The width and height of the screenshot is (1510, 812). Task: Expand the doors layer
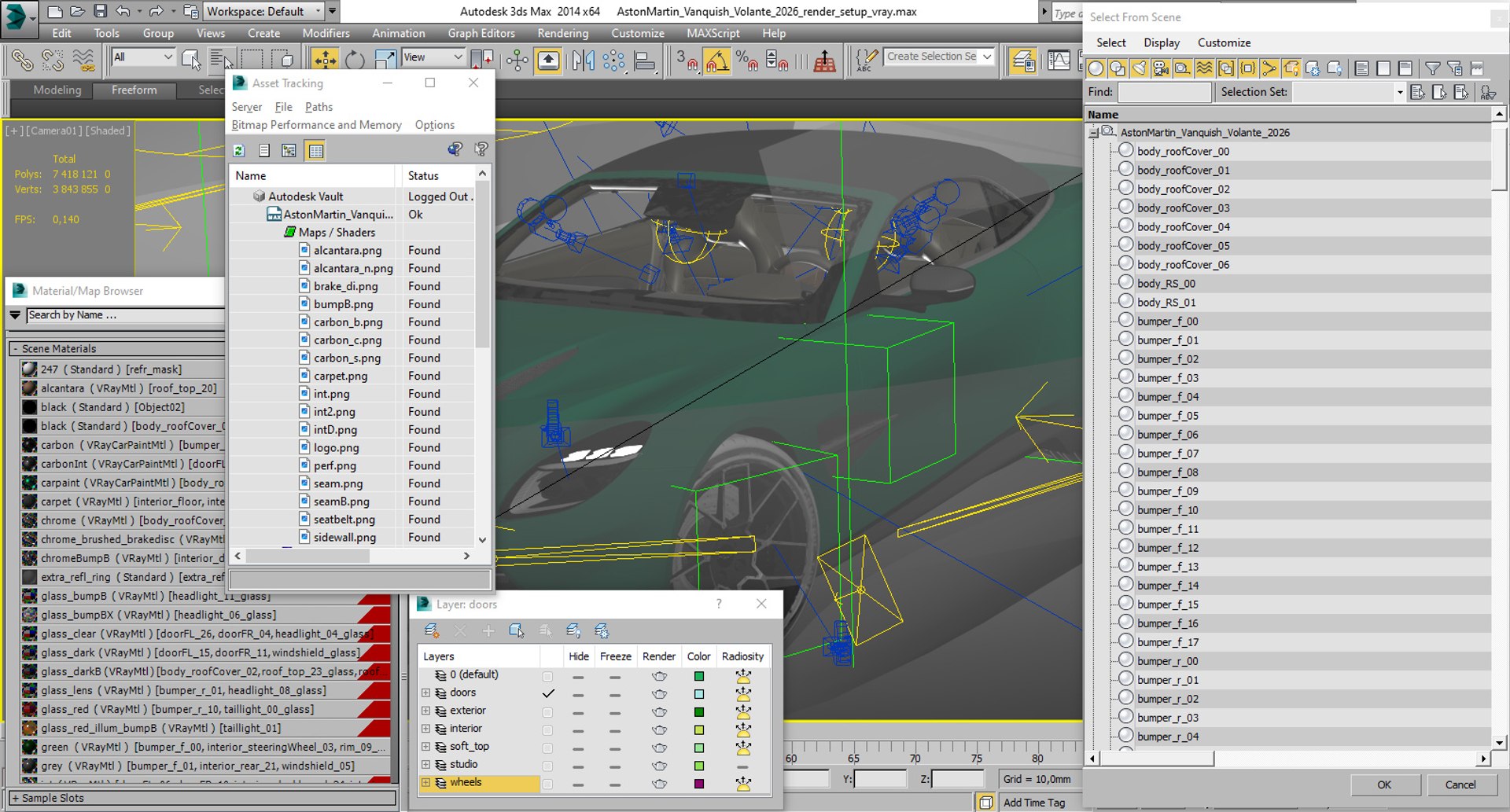click(426, 693)
